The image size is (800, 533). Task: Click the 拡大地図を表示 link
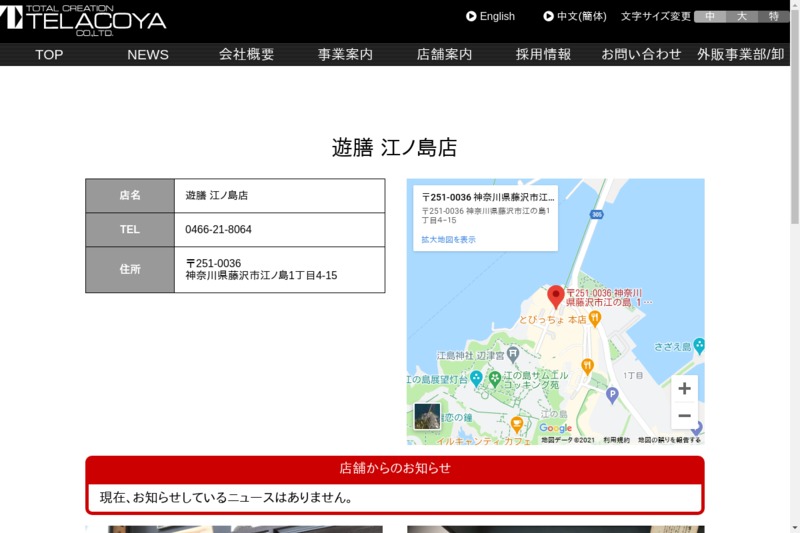448,240
